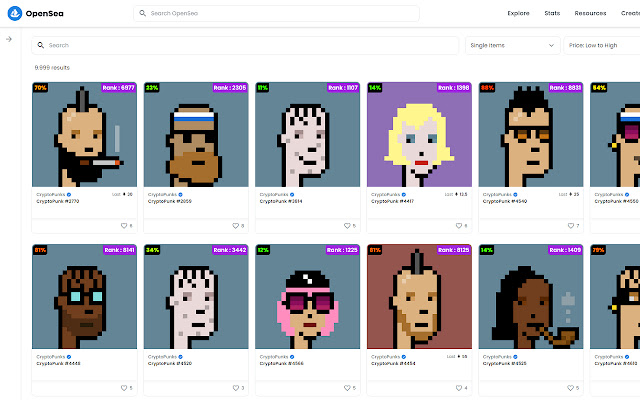Click CryptoPunks collection link under Rank 1107 card
The width and height of the screenshot is (640, 400).
tap(274, 194)
